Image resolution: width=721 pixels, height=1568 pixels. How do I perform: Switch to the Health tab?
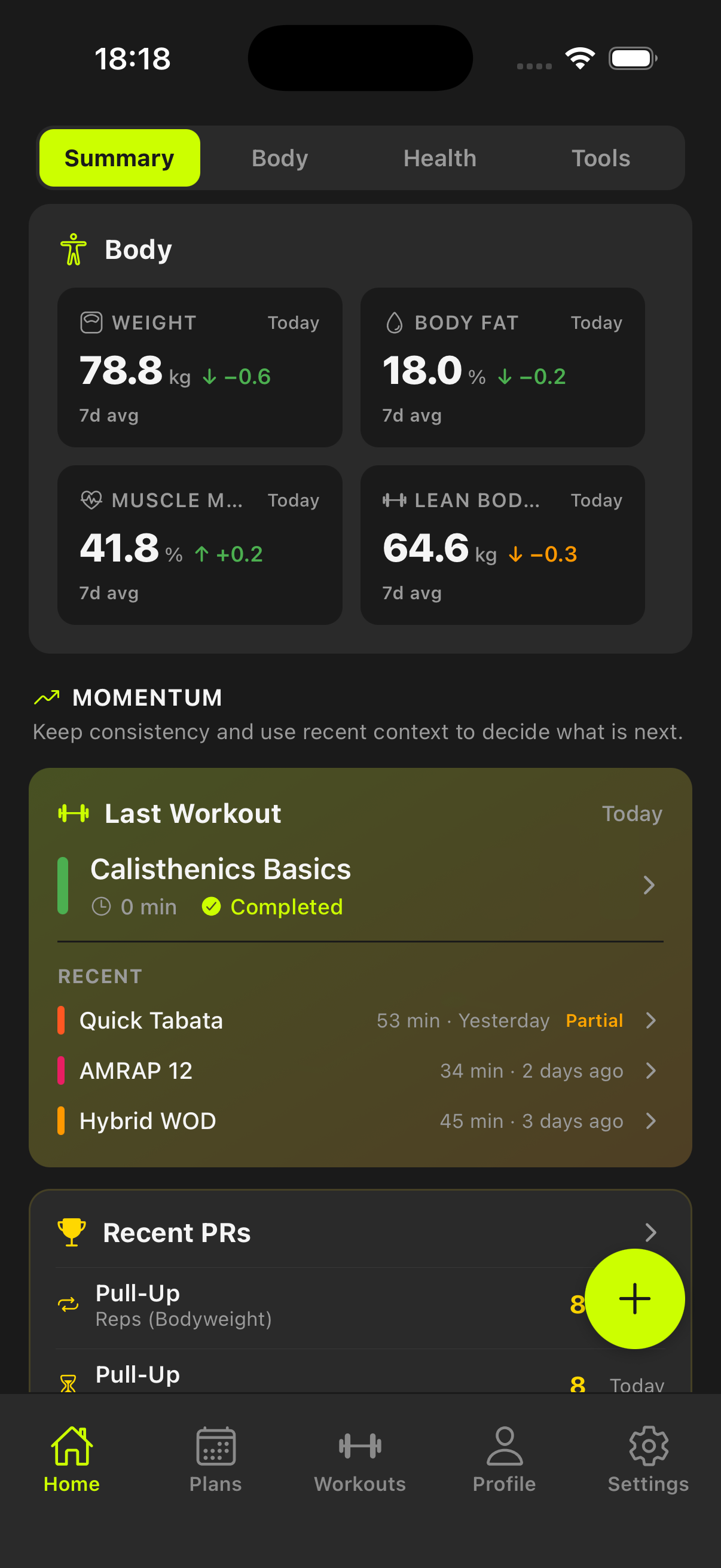pos(439,158)
